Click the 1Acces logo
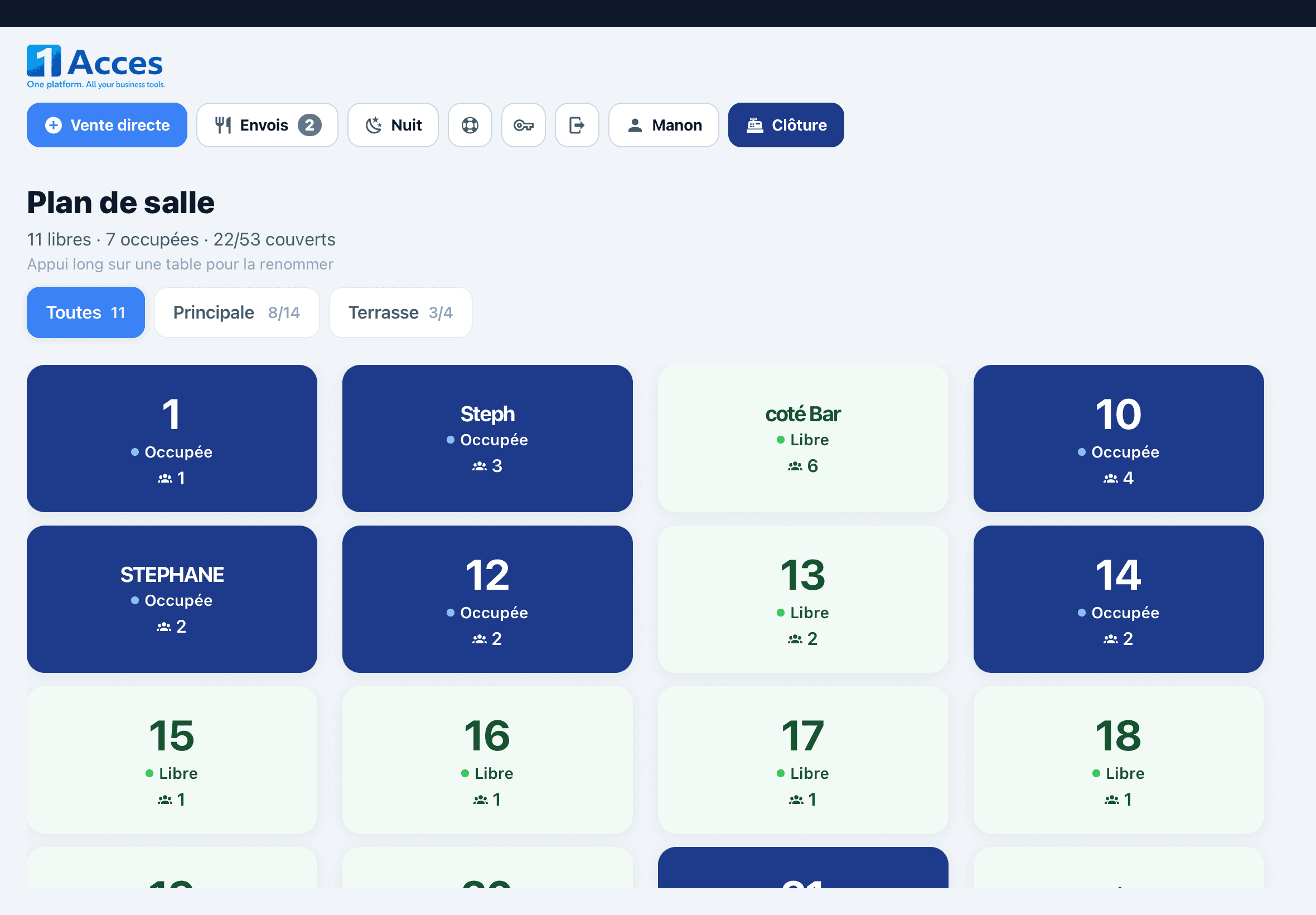1316x915 pixels. [96, 66]
